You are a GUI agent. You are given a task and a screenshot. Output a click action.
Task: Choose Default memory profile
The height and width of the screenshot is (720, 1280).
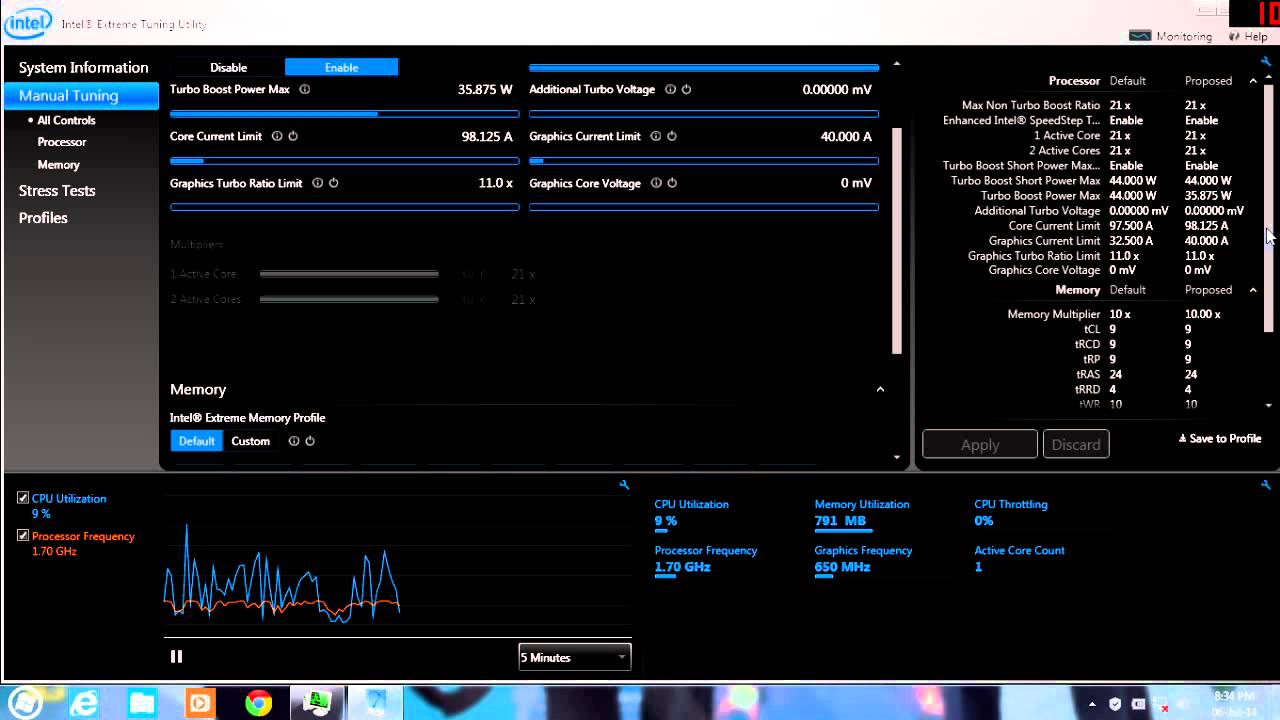196,441
